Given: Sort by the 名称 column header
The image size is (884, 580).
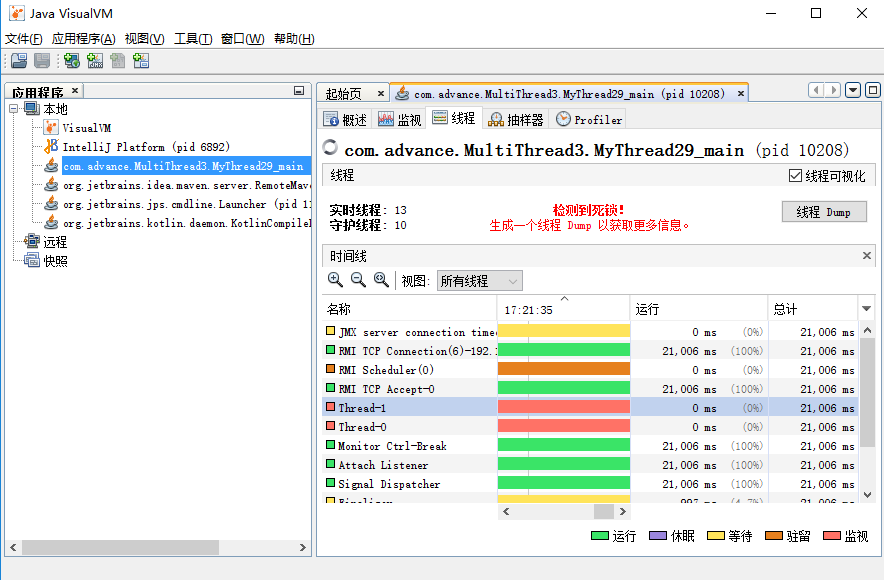Looking at the screenshot, I should (409, 309).
